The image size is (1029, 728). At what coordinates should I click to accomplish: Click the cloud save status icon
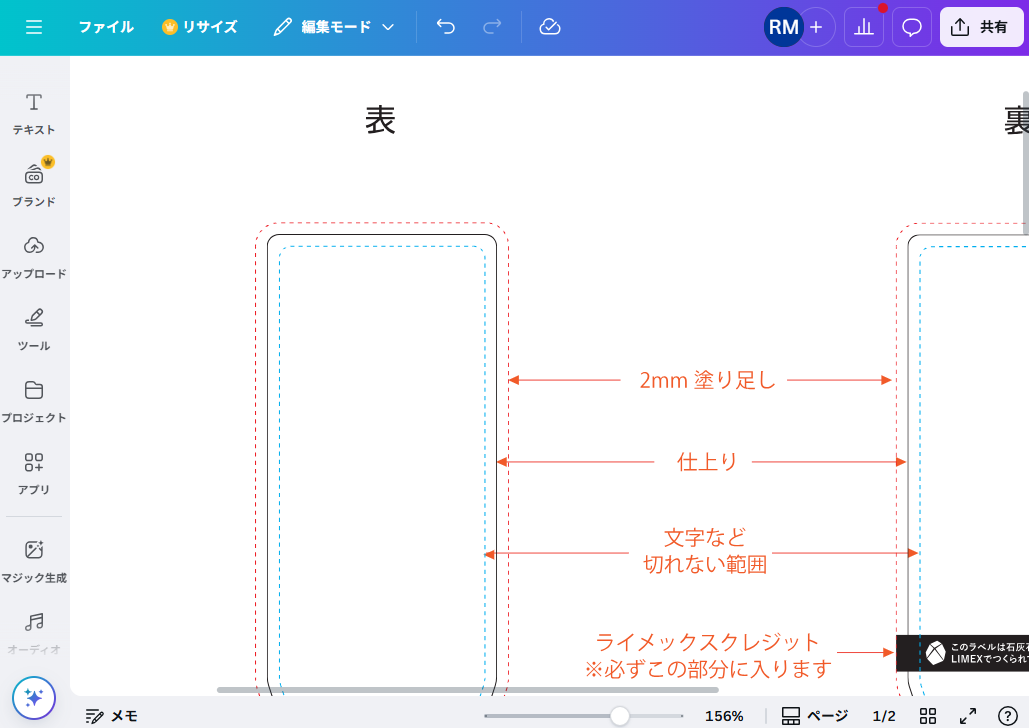pyautogui.click(x=550, y=27)
